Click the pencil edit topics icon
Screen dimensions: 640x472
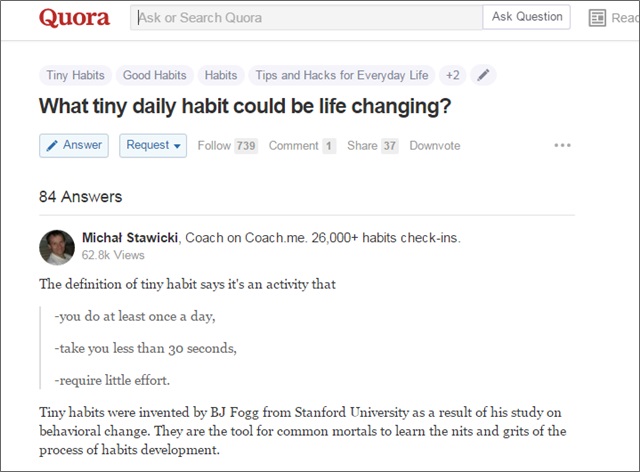coord(483,75)
